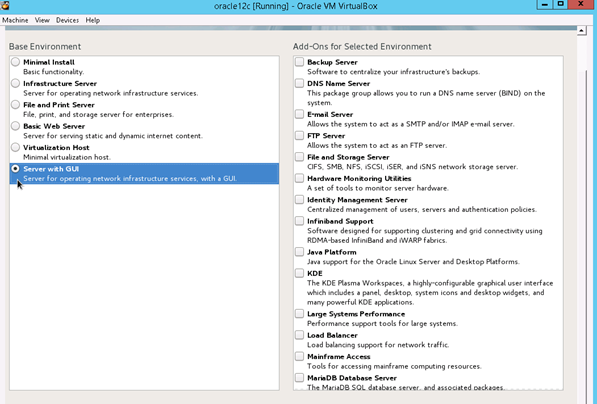Image resolution: width=597 pixels, height=404 pixels.
Task: Tick the MariaDB Database Server checkbox
Action: [x=300, y=378]
